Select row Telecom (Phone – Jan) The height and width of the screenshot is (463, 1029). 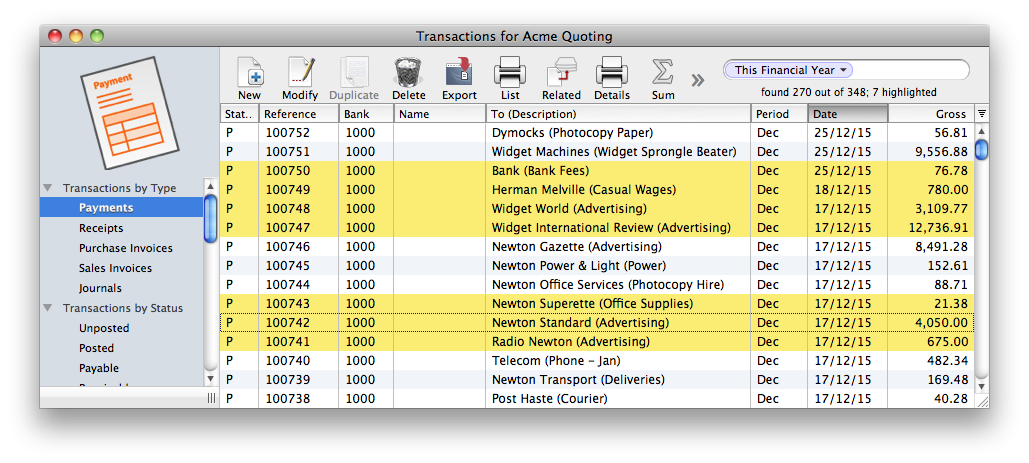(597, 361)
